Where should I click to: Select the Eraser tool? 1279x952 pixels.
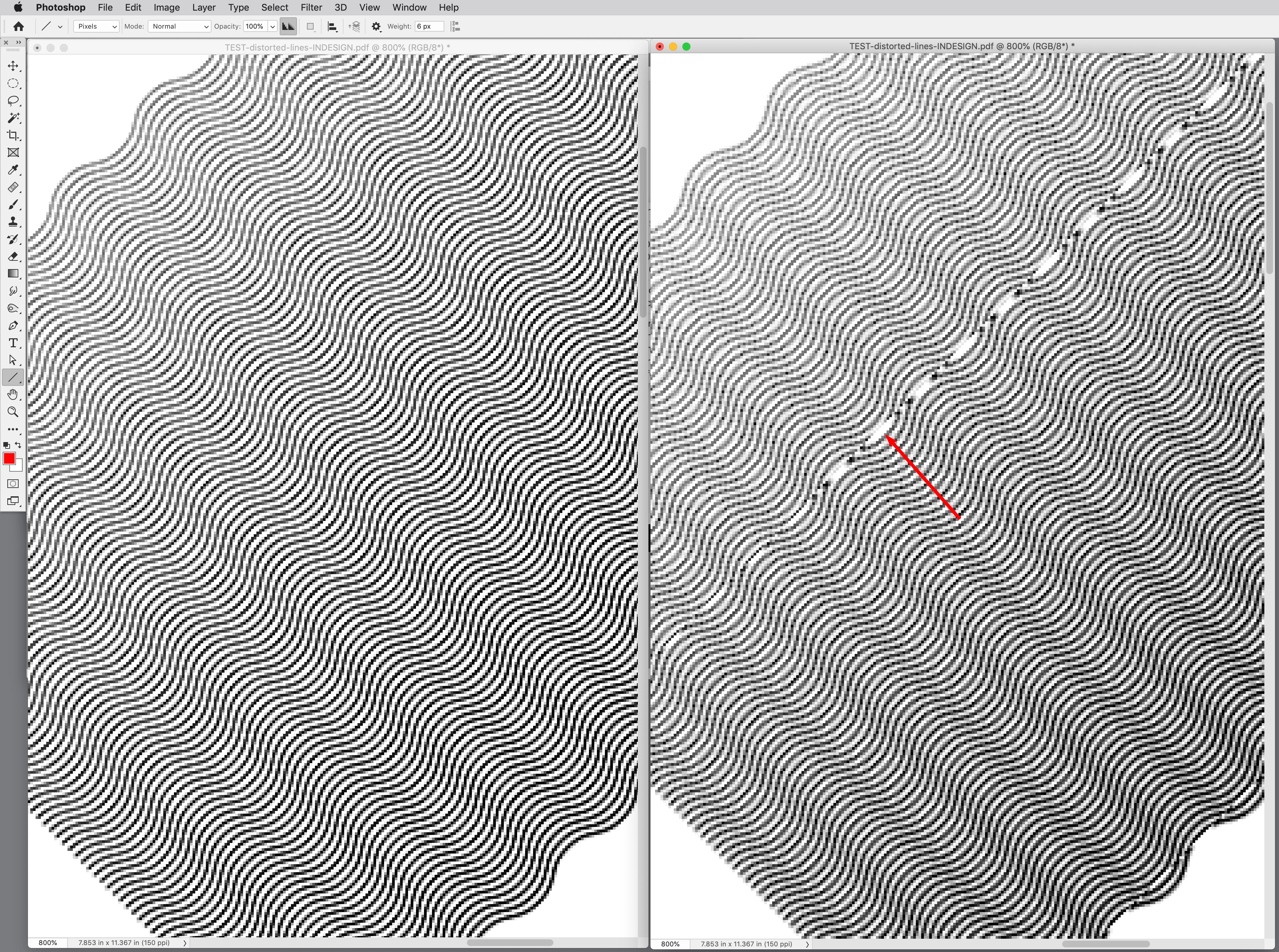13,256
